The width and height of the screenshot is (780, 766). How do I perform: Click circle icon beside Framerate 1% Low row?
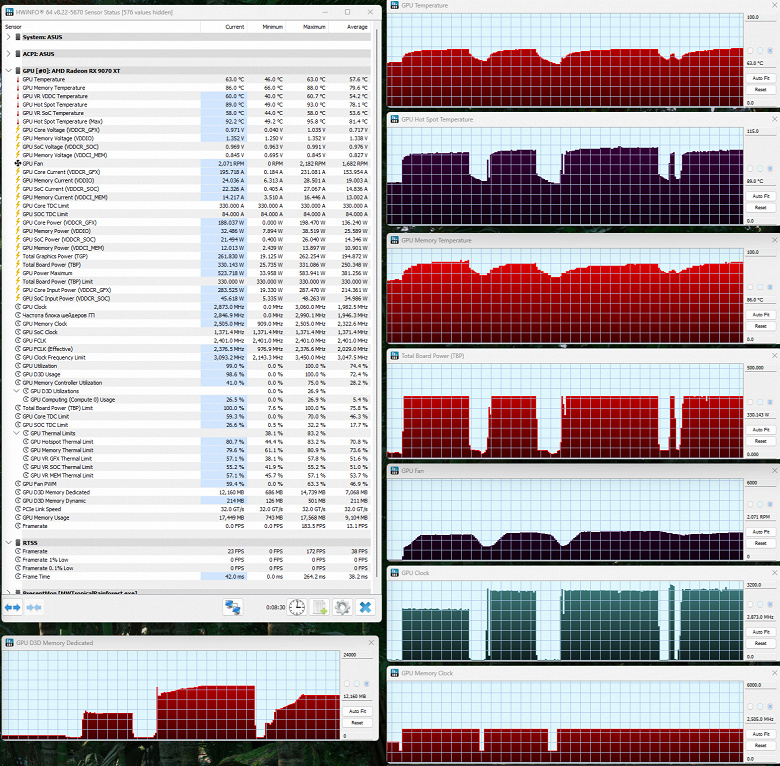click(18, 560)
